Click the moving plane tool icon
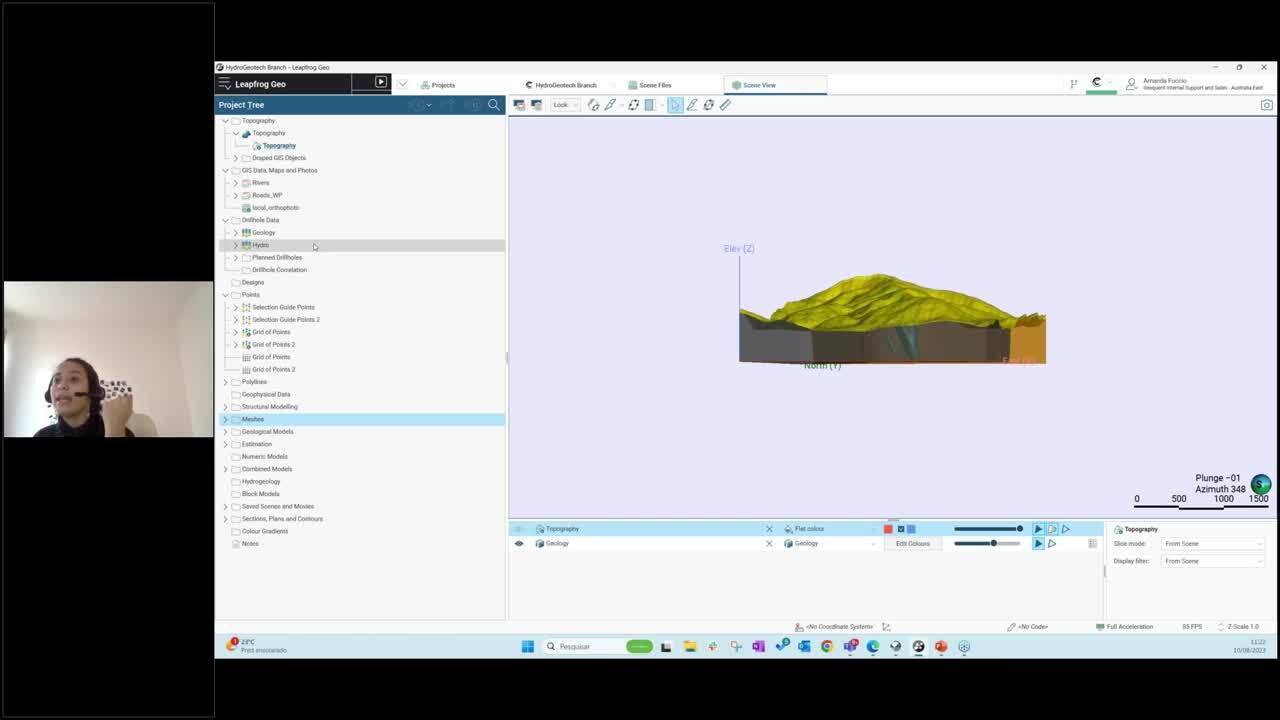This screenshot has width=1280, height=720. click(633, 105)
